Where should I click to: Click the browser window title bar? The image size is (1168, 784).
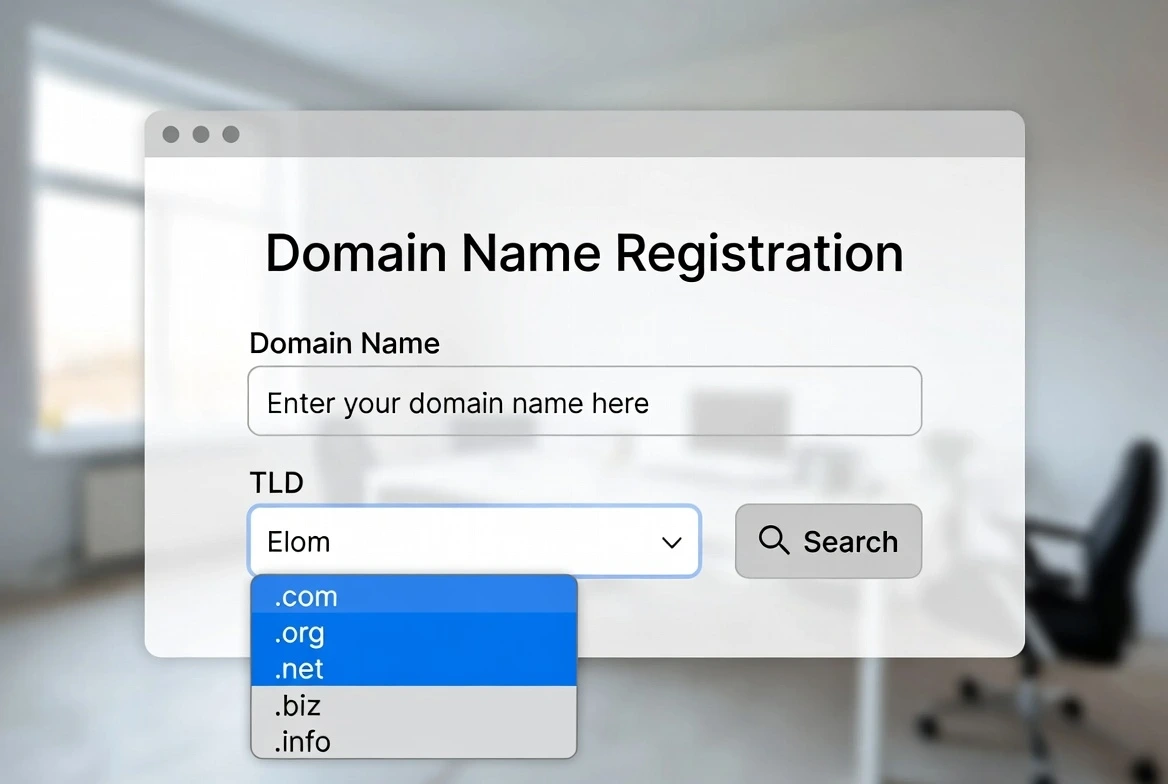600,133
